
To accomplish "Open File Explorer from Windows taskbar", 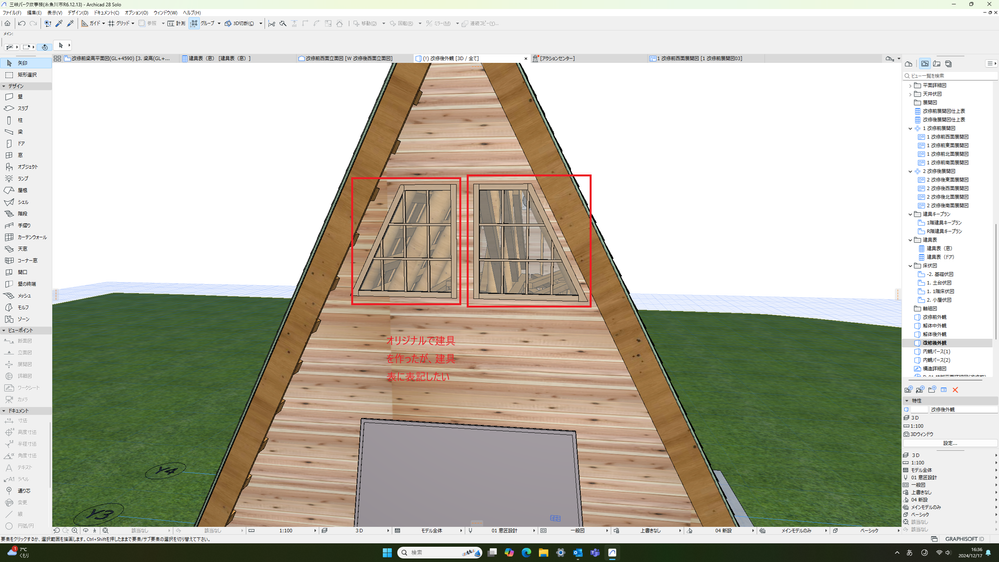I will 543,552.
